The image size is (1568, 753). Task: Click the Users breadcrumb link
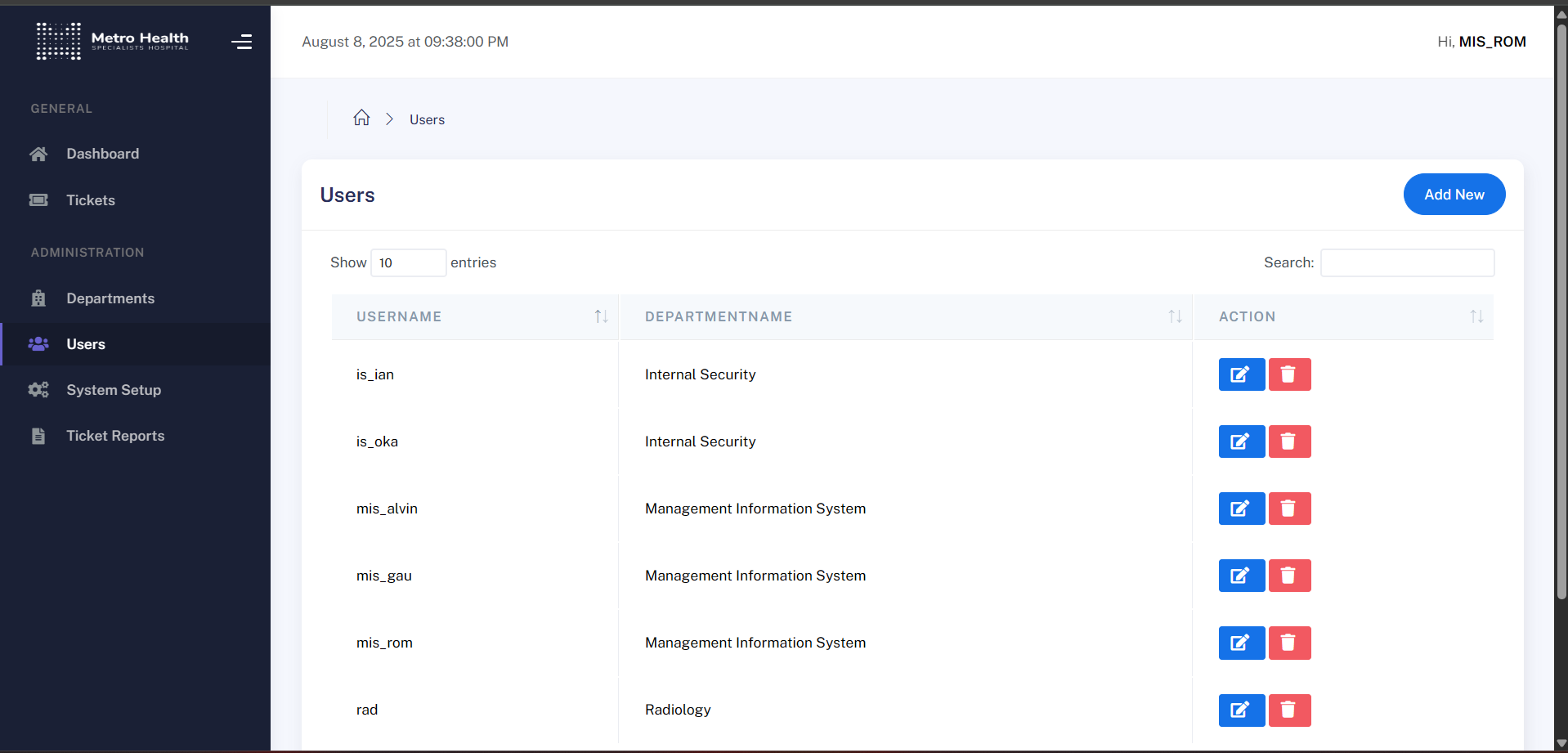pyautogui.click(x=427, y=119)
